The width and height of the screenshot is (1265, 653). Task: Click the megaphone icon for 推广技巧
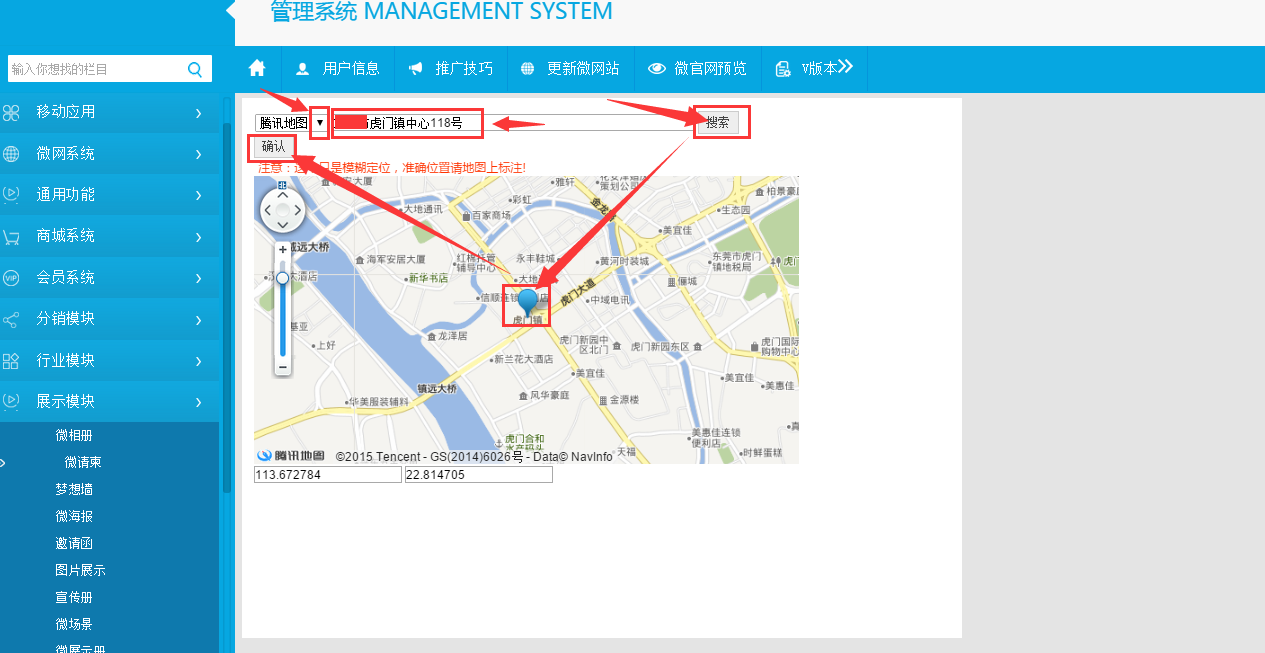coord(415,69)
